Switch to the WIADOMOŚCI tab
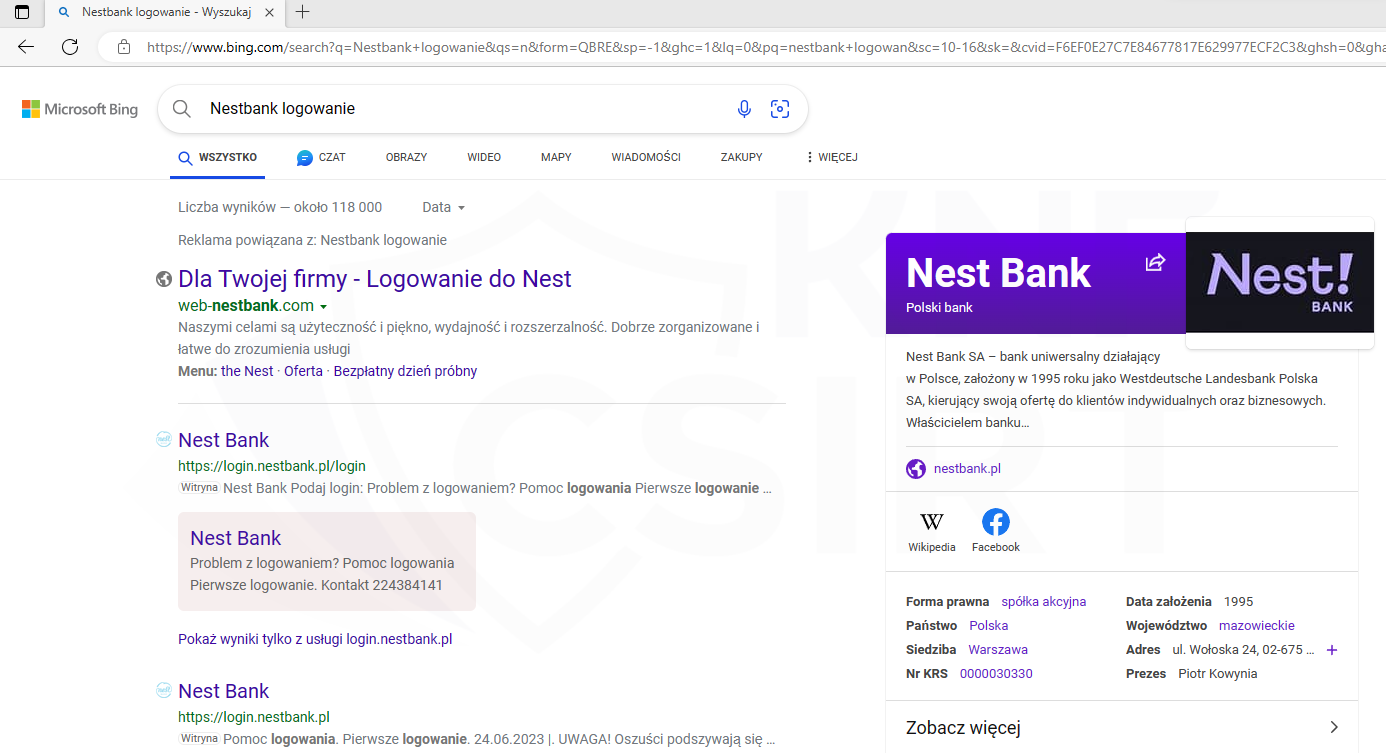This screenshot has width=1386, height=753. tap(645, 157)
